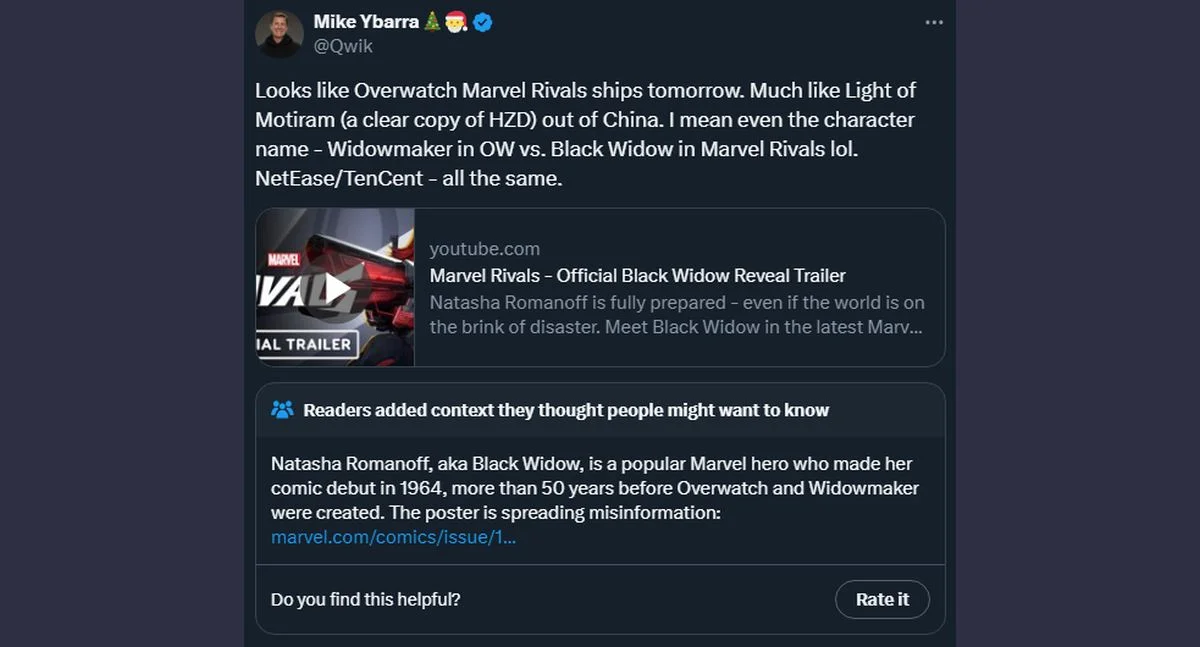Click the youtube.com domain label

click(x=484, y=249)
